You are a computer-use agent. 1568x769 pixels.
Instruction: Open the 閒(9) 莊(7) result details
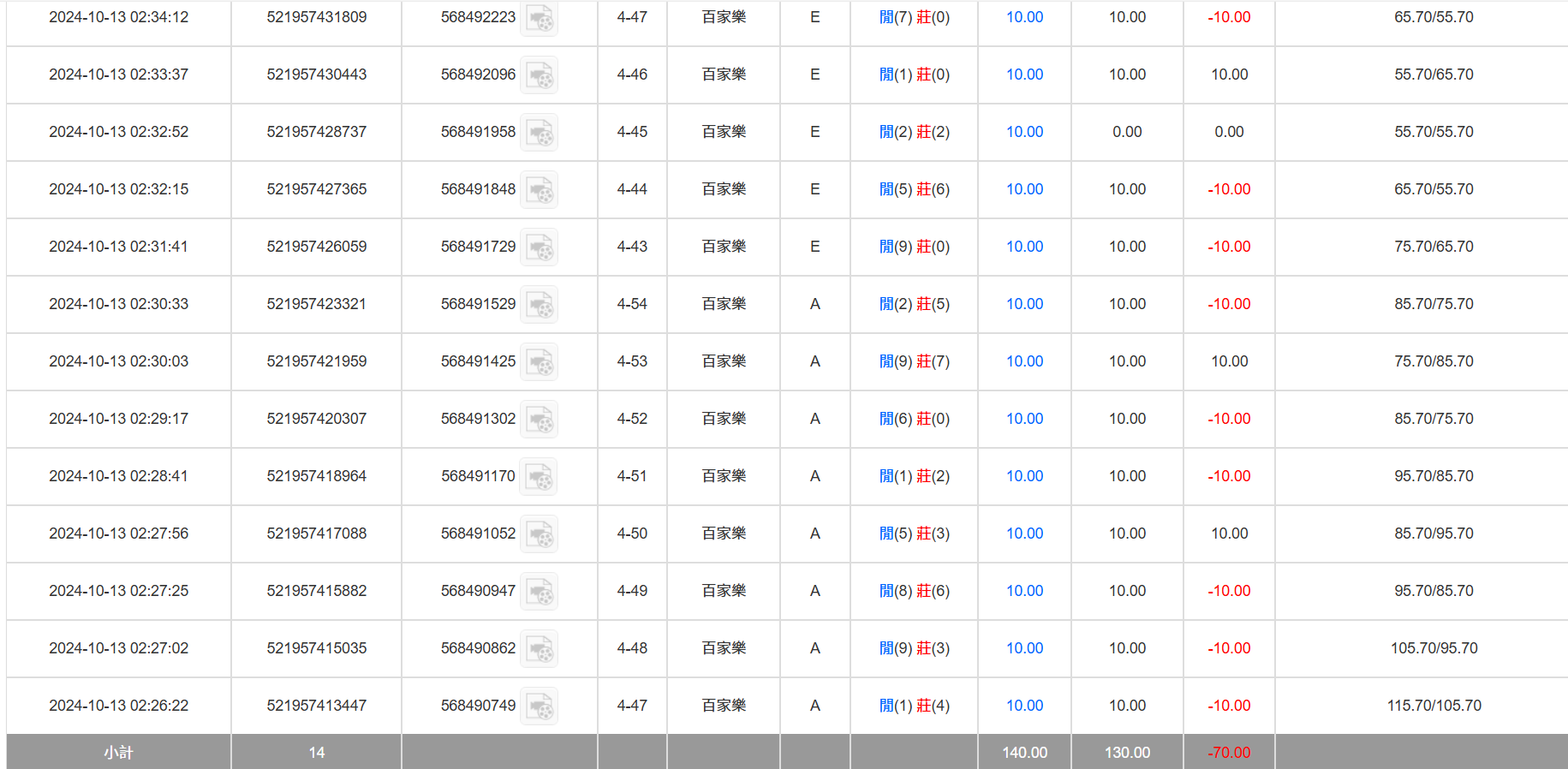click(914, 361)
